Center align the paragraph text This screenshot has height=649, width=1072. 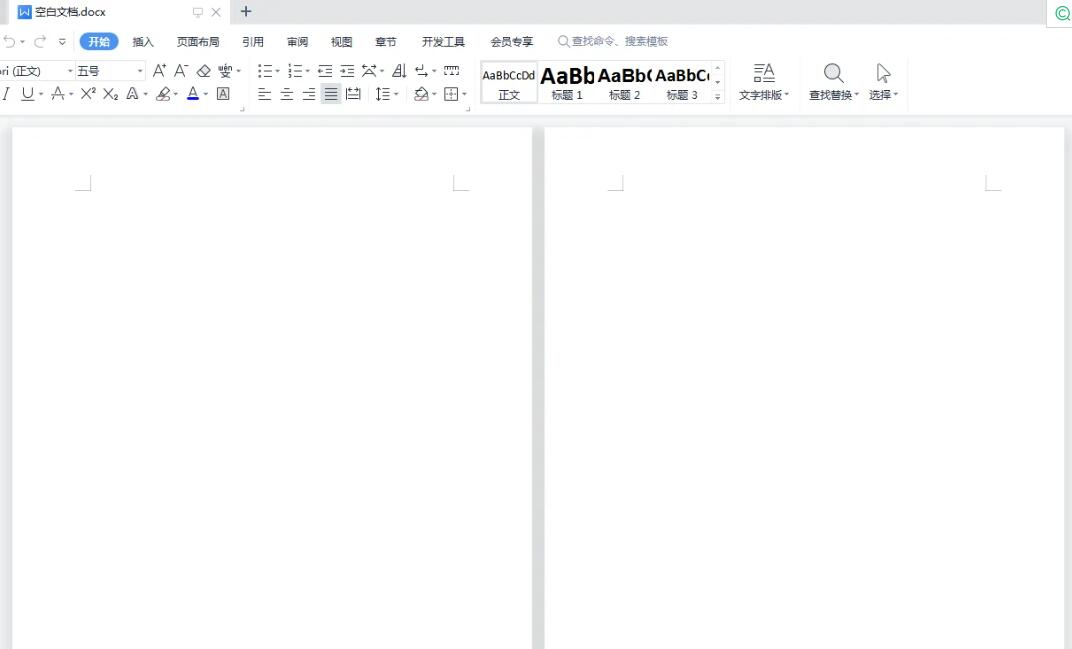pyautogui.click(x=287, y=94)
